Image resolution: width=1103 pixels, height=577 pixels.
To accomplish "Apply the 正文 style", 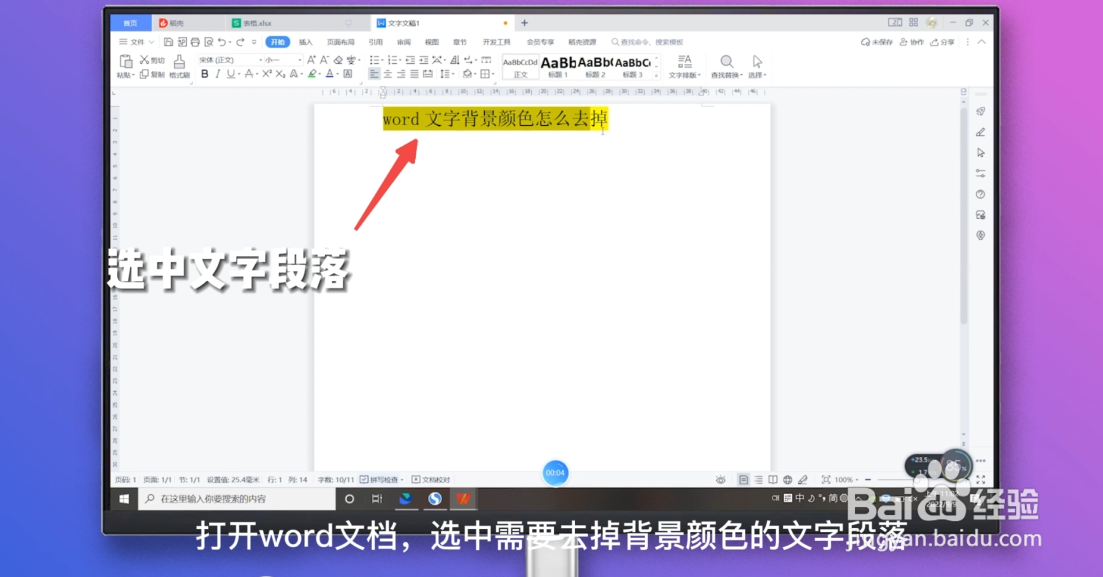I will point(521,67).
